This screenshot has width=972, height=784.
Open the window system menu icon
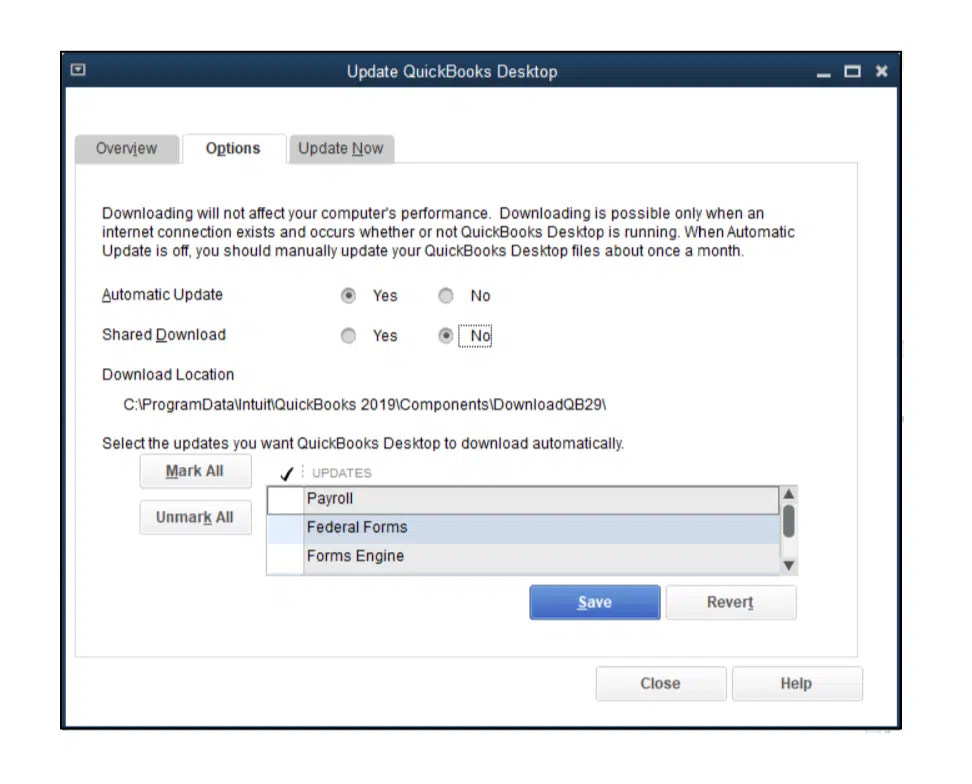point(78,69)
